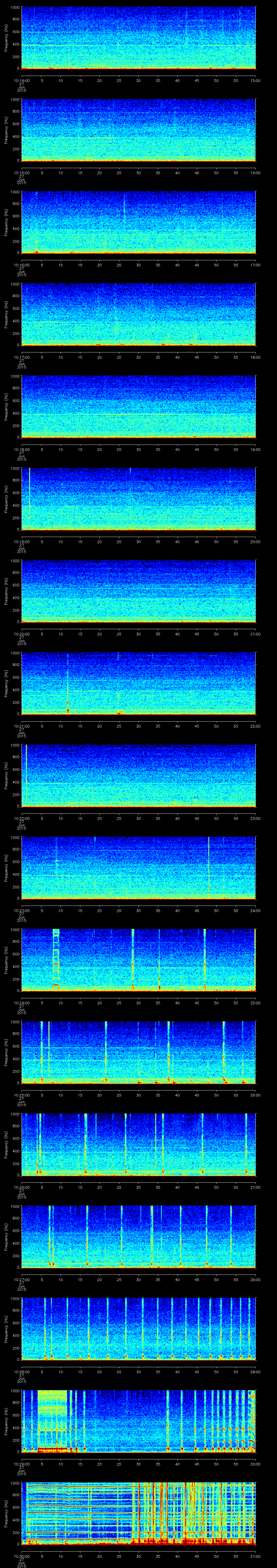Click the 10:27:00 time axis label
Image resolution: width=277 pixels, height=1568 pixels.
coord(21,1279)
